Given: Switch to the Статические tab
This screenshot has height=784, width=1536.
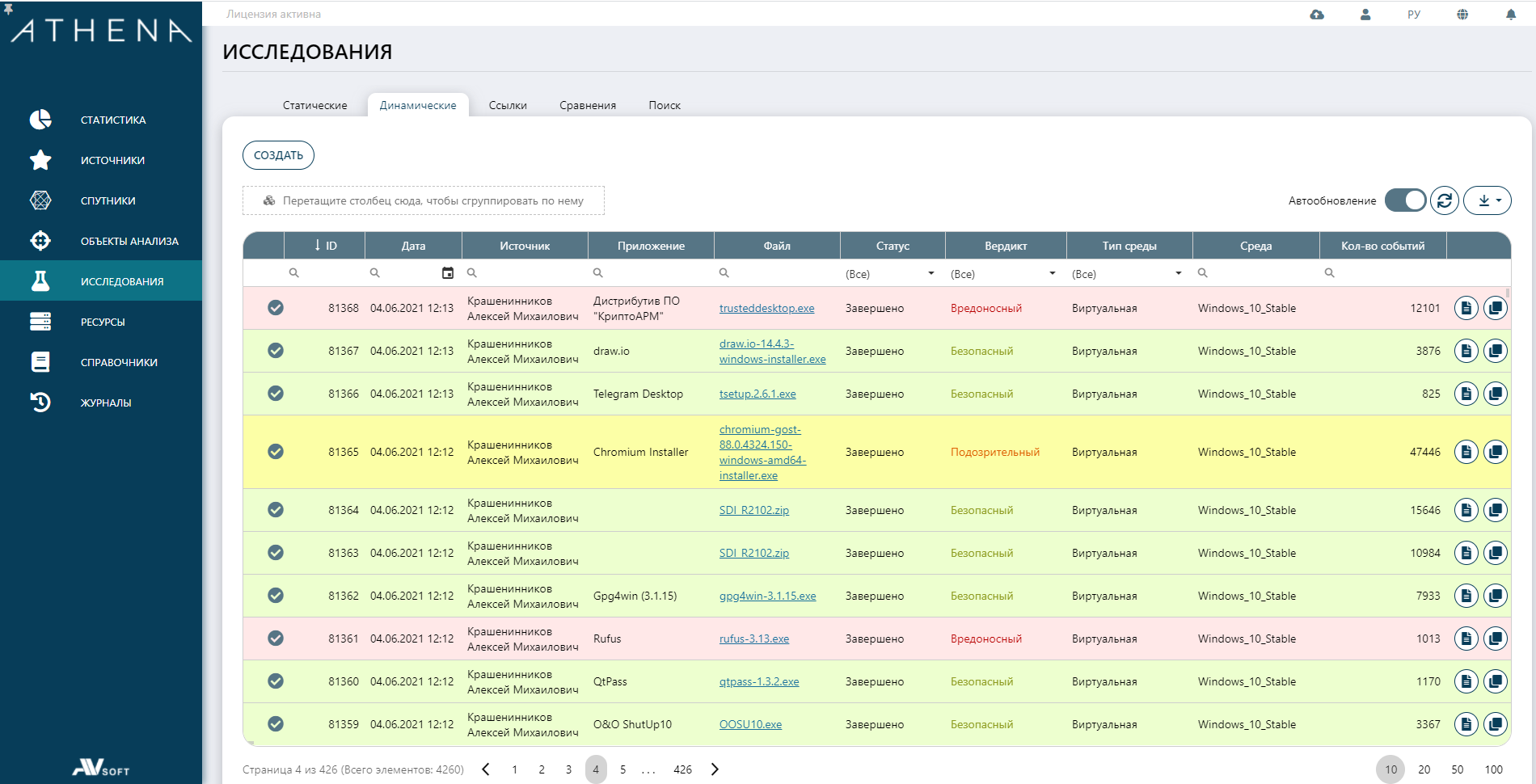Looking at the screenshot, I should coord(314,105).
